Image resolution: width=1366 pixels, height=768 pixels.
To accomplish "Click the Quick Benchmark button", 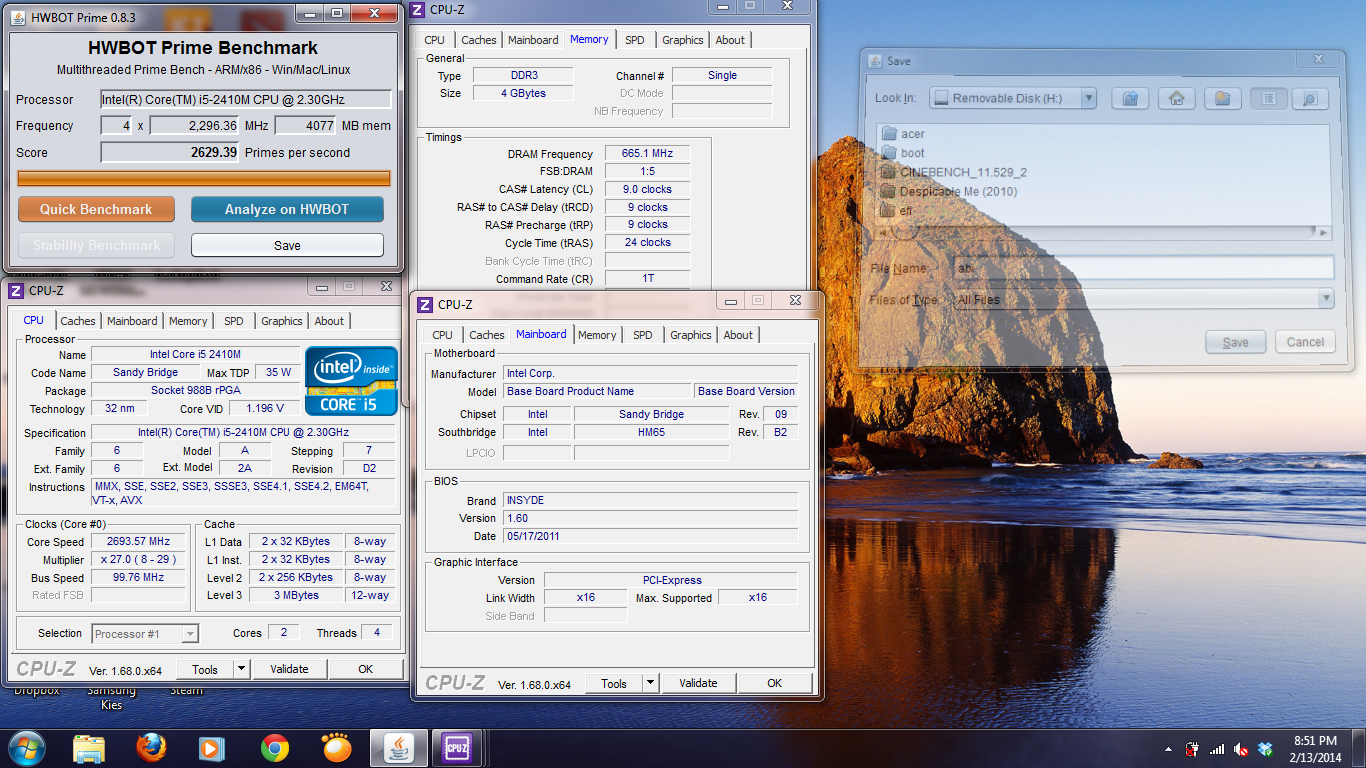I will (x=96, y=209).
